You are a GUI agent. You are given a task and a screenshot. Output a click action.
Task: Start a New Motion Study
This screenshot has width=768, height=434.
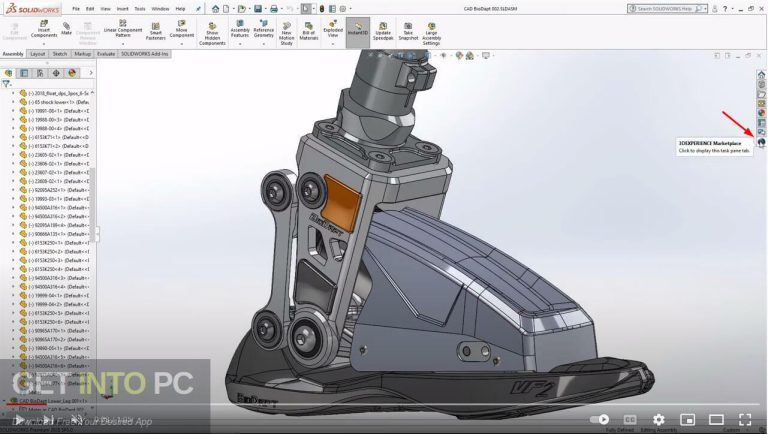coord(287,34)
